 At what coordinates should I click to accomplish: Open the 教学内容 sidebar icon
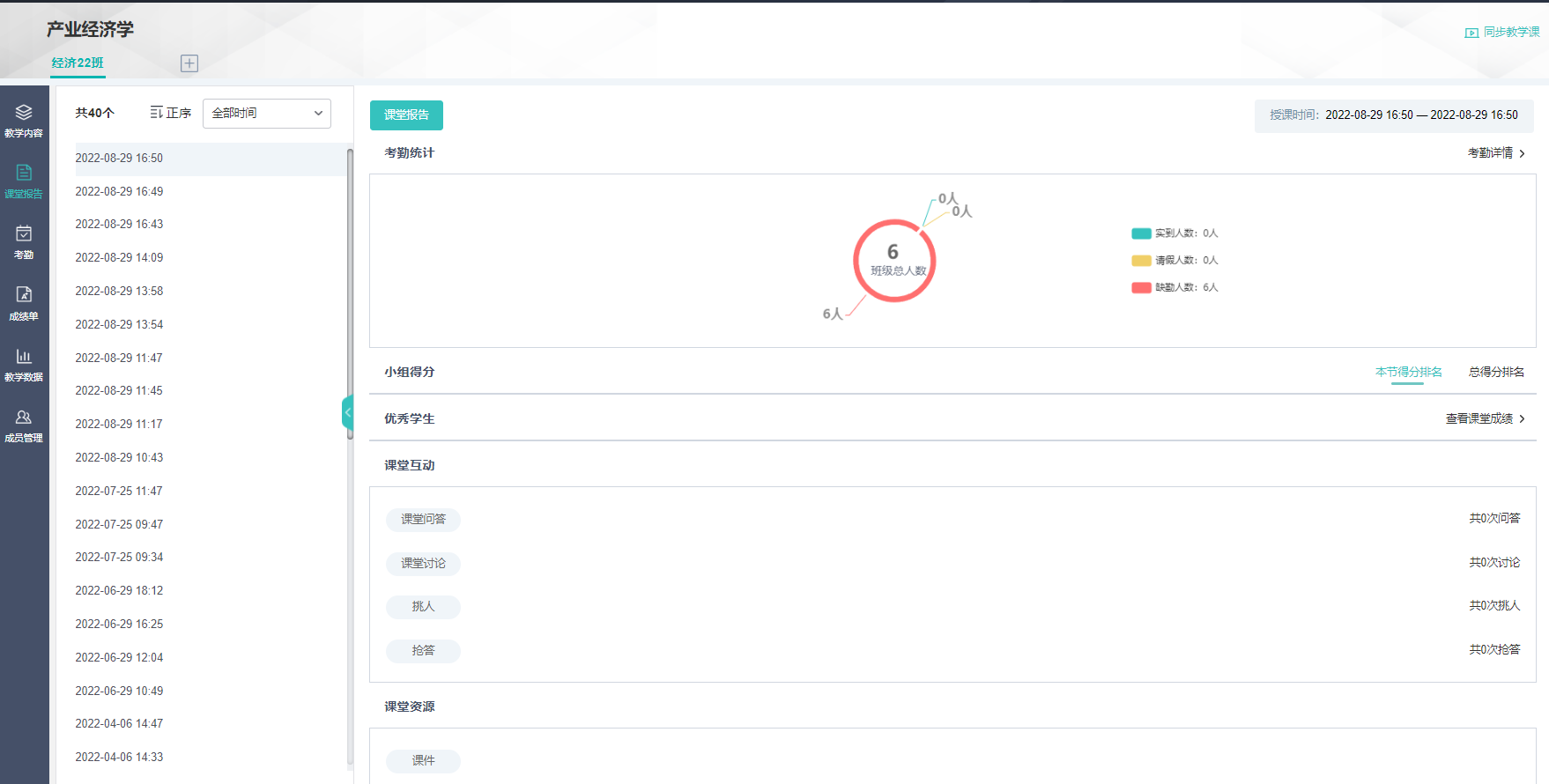tap(24, 121)
